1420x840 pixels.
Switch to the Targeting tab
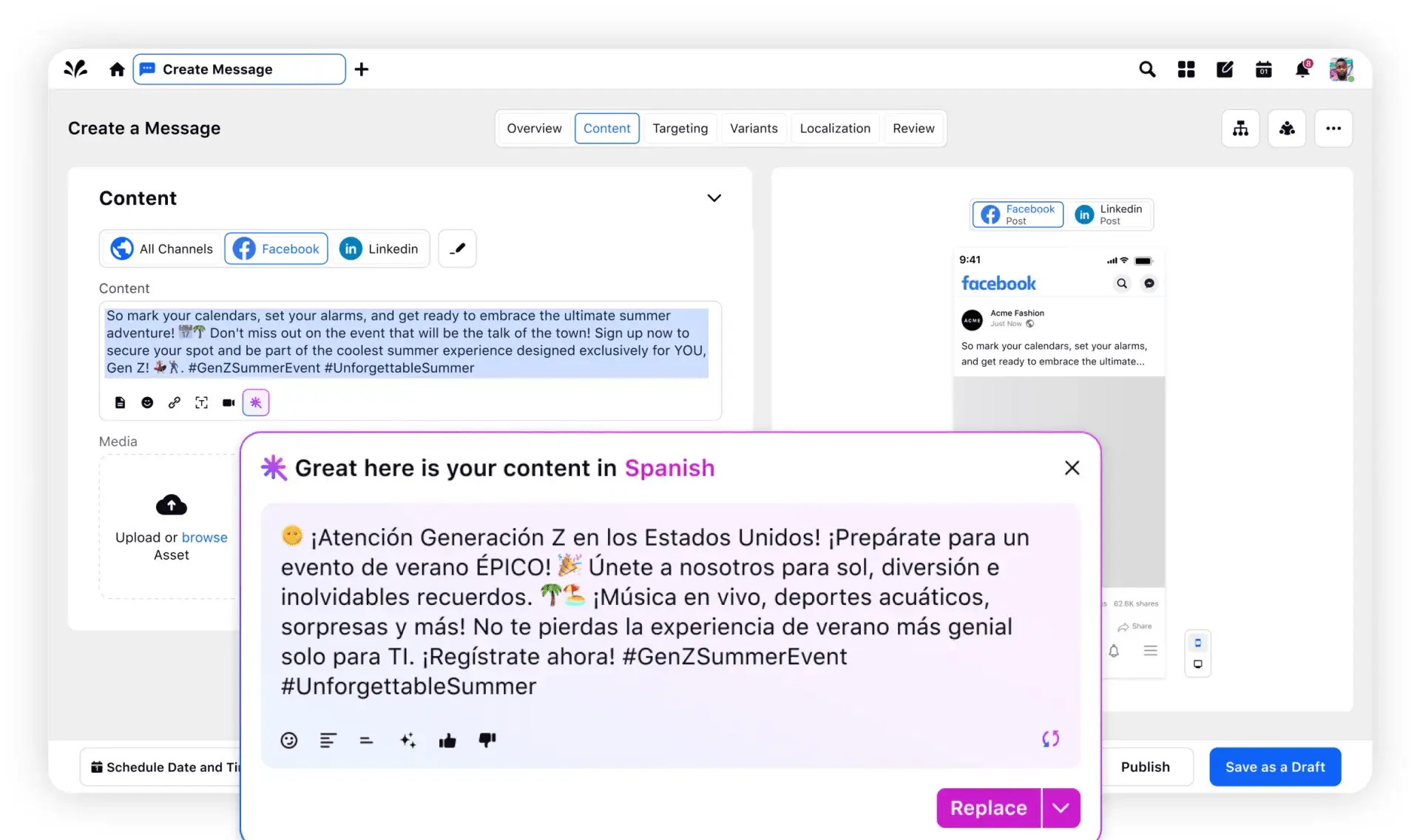click(x=680, y=128)
